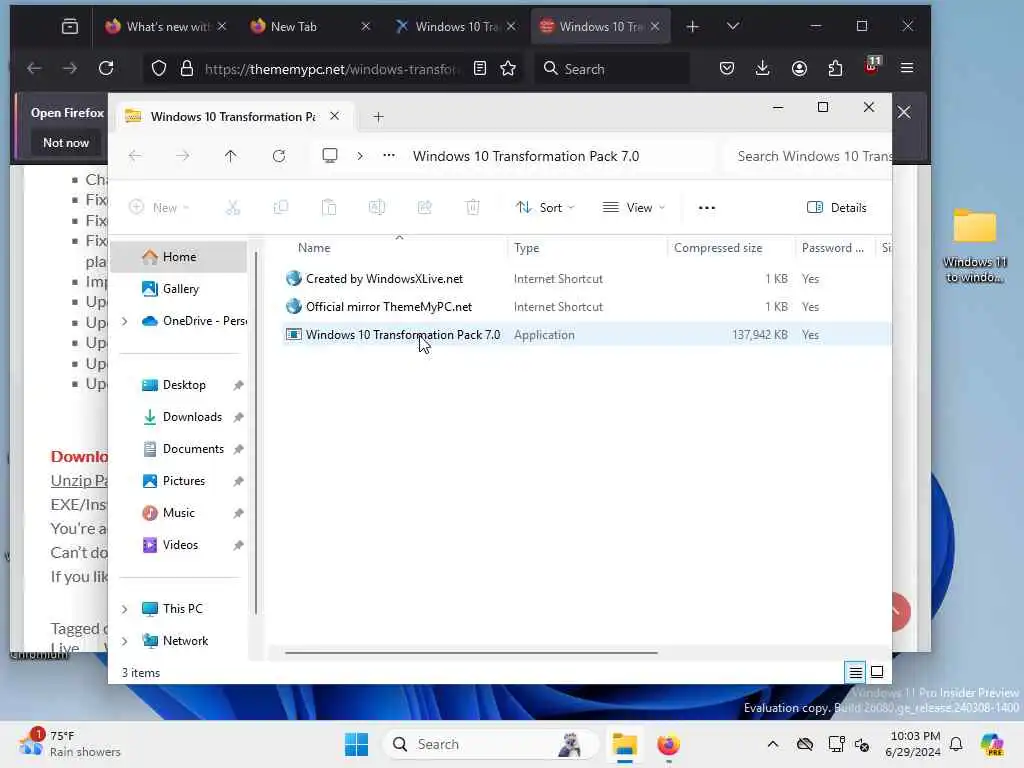The height and width of the screenshot is (768, 1024).
Task: Open the New item dropdown
Action: [x=159, y=208]
